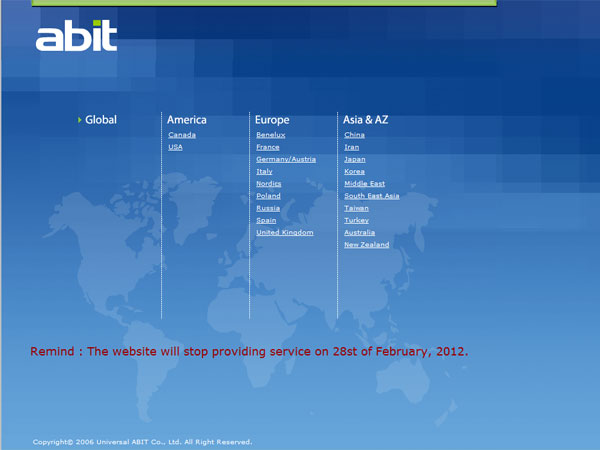The height and width of the screenshot is (450, 600).
Task: Select United Kingdom from Europe
Action: [x=285, y=232]
